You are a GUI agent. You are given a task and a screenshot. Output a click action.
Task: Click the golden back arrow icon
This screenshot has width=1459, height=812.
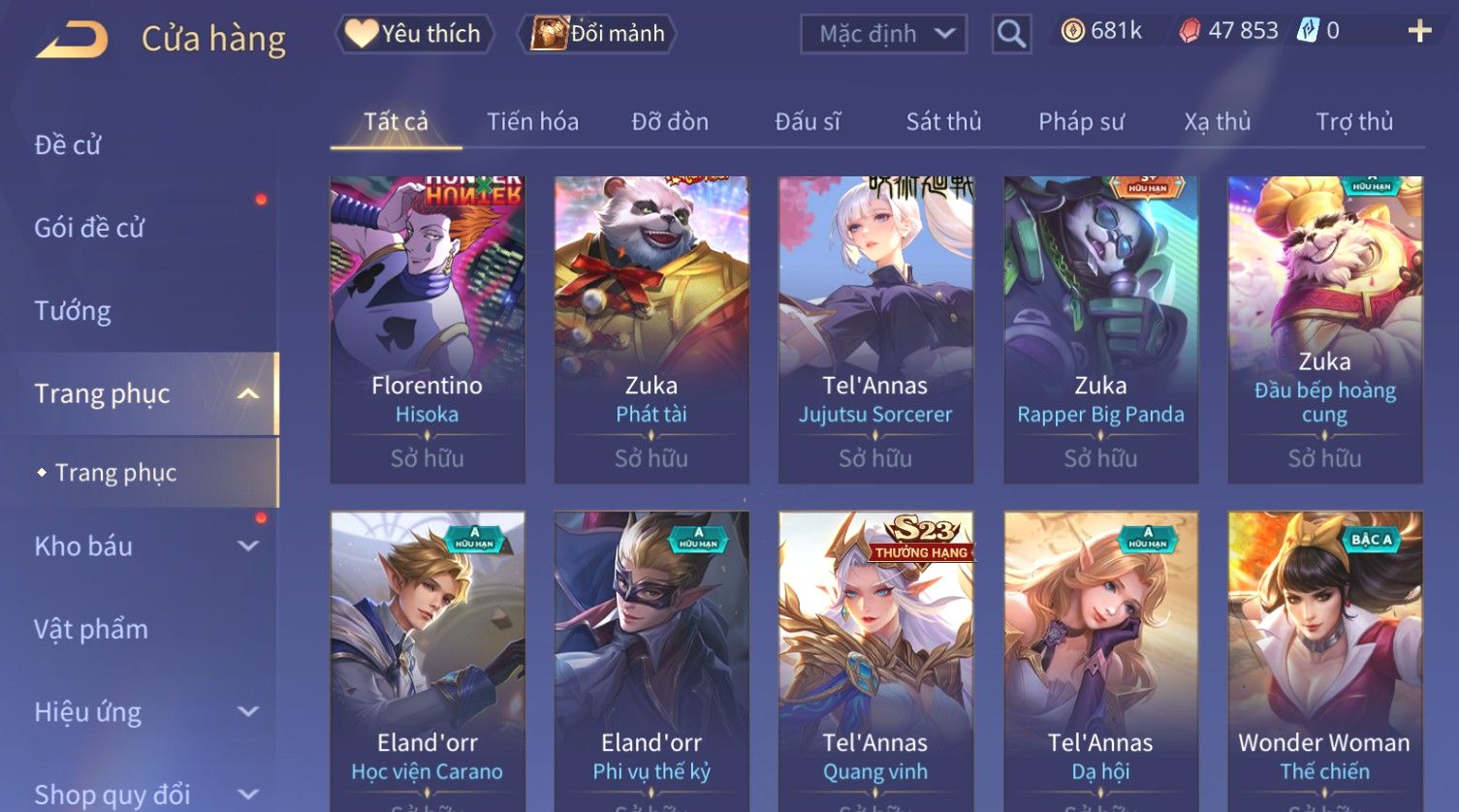(x=72, y=40)
